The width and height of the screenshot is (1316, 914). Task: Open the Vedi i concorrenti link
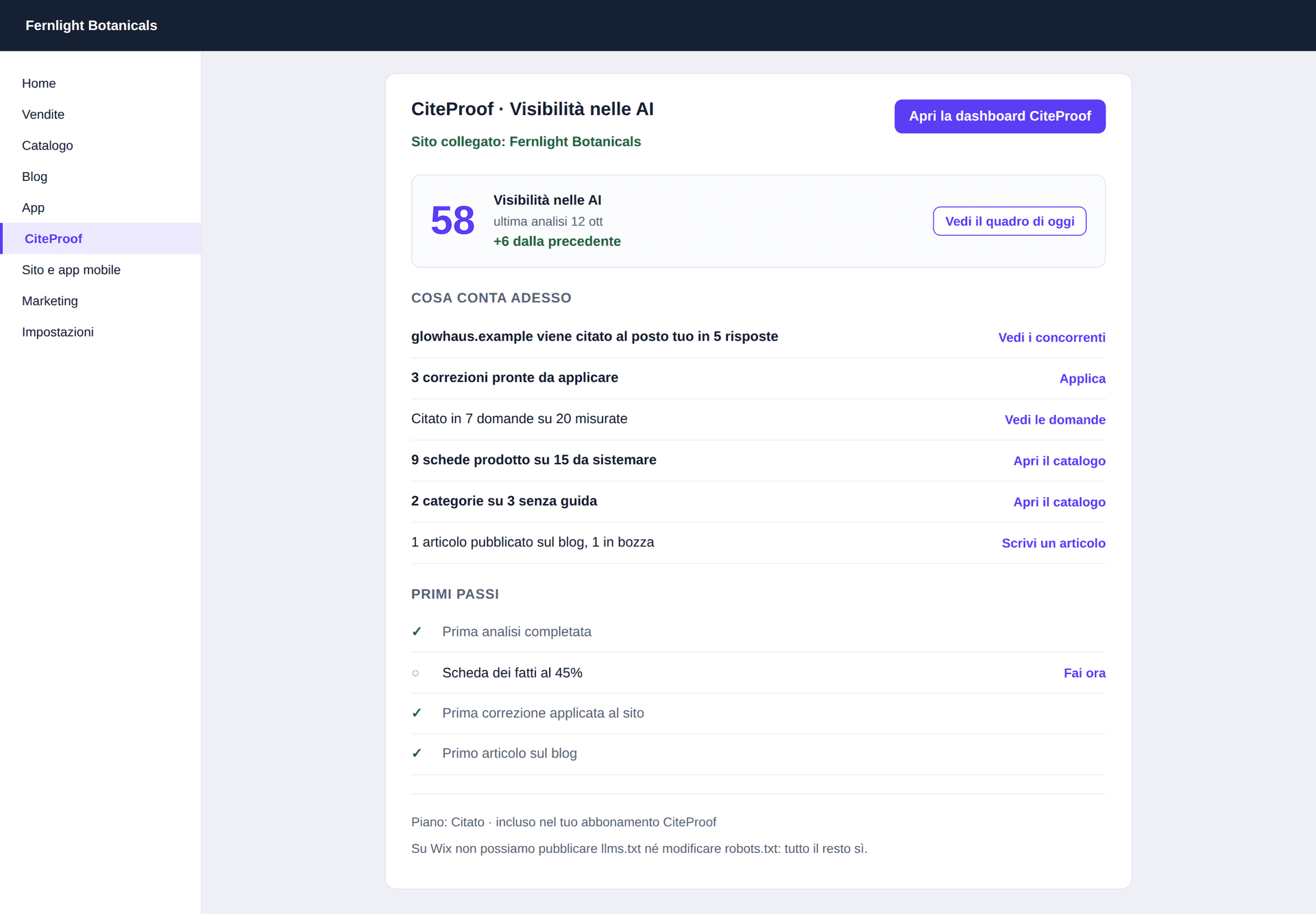tap(1051, 337)
